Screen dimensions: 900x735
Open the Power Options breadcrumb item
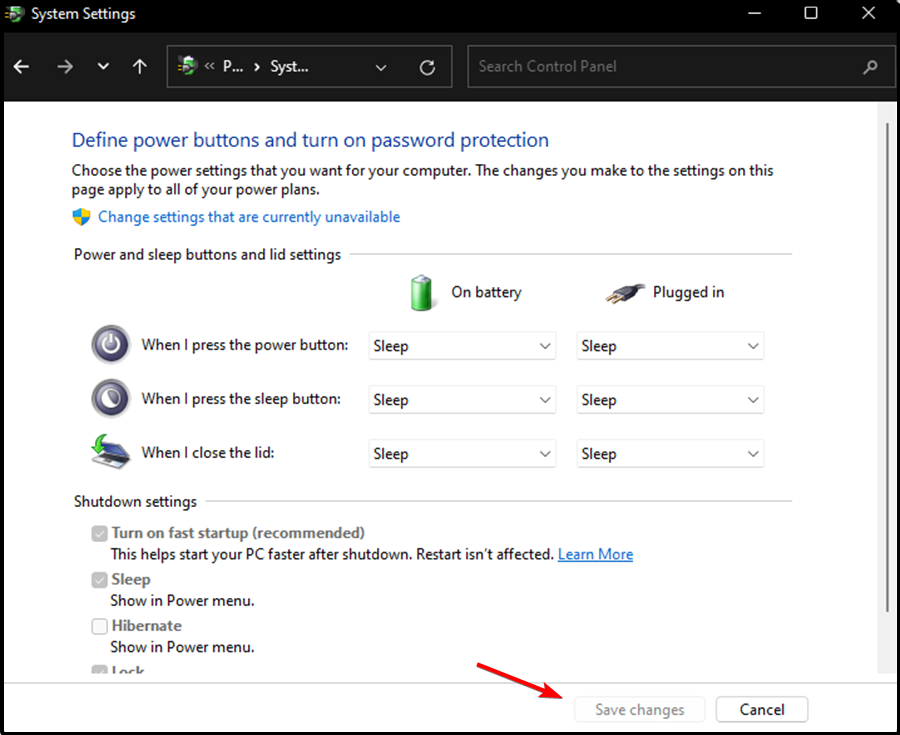click(233, 66)
